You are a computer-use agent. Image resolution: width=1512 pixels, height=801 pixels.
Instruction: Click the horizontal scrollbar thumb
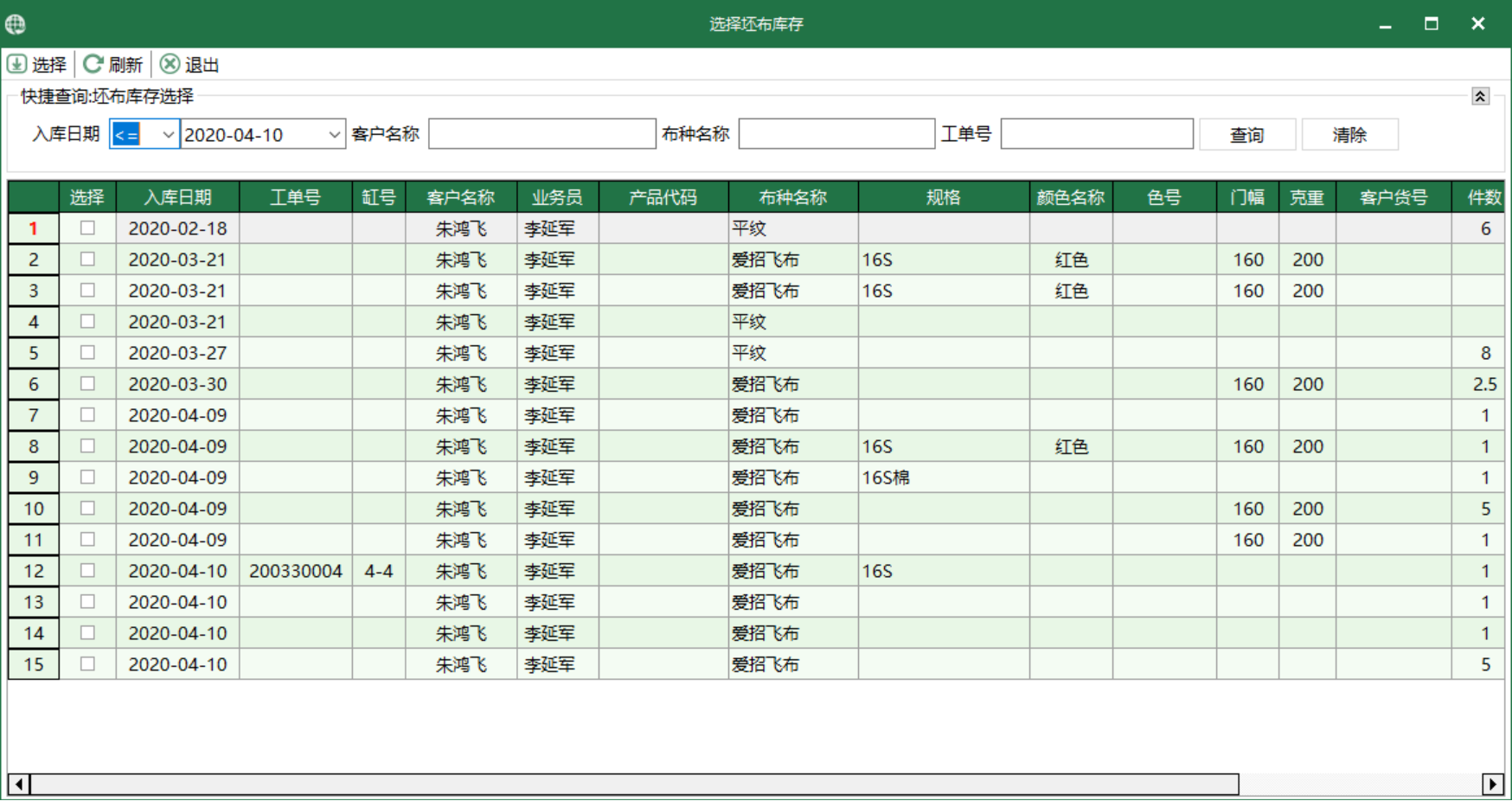pos(634,785)
